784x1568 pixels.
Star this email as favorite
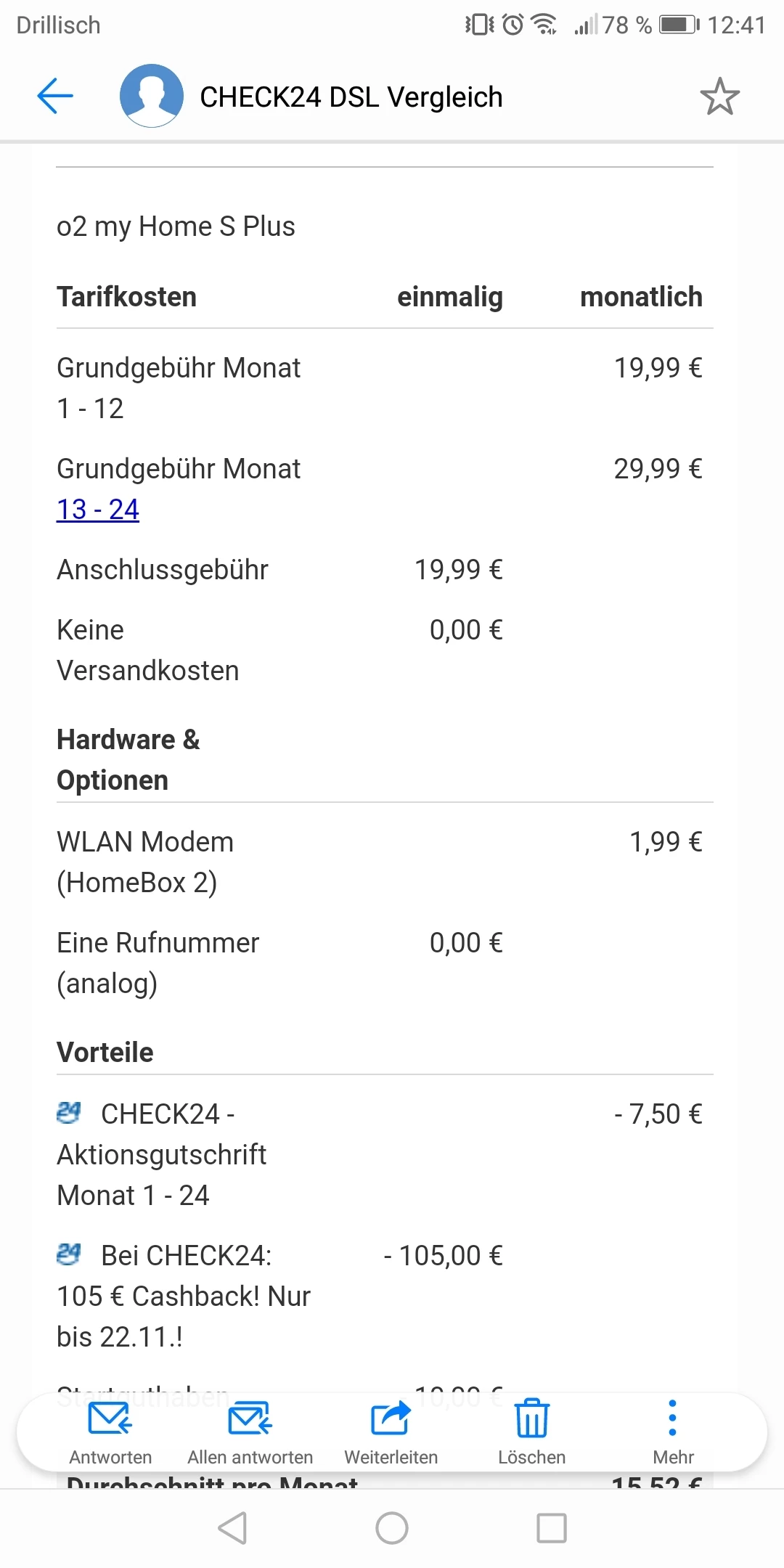719,97
